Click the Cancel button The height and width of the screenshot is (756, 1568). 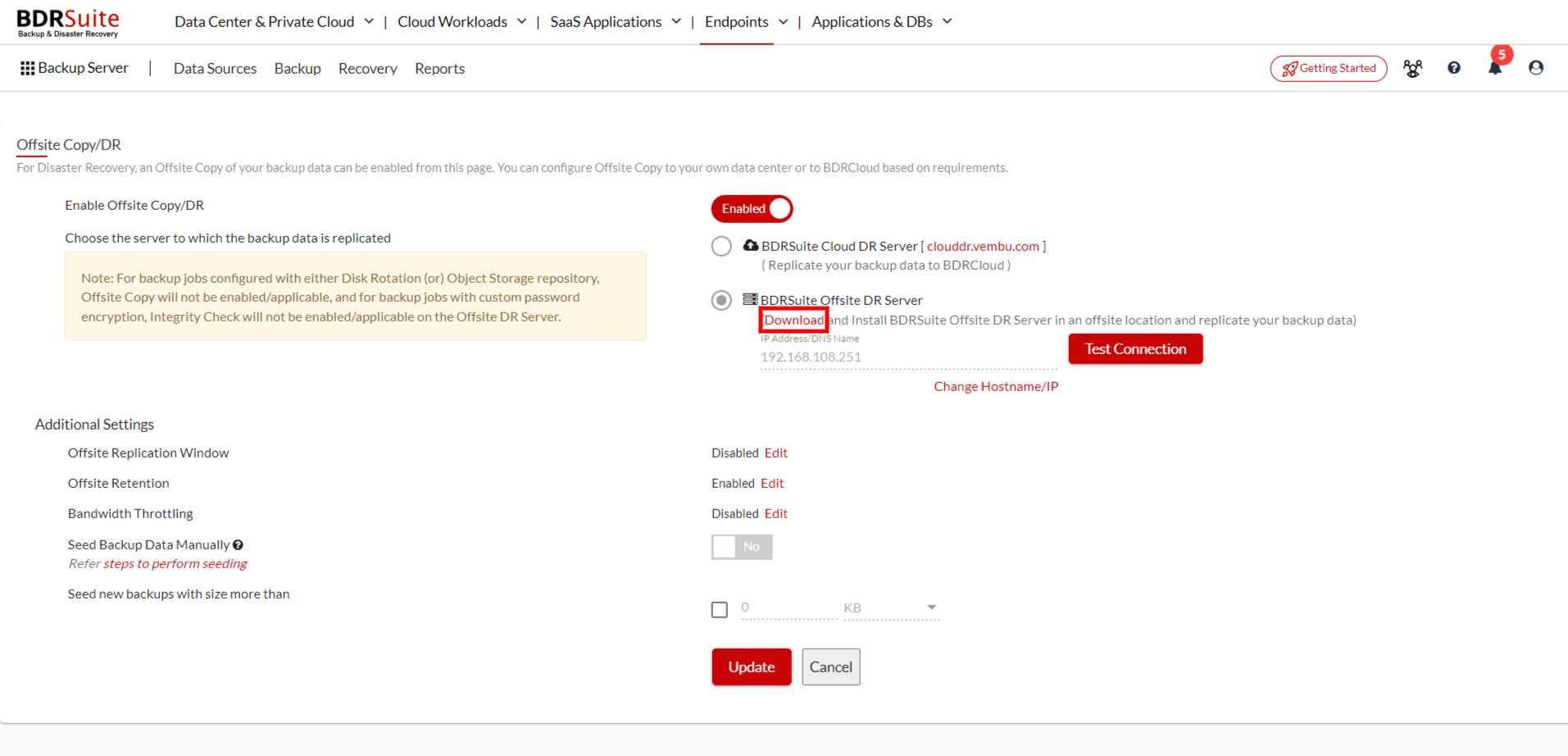[831, 667]
